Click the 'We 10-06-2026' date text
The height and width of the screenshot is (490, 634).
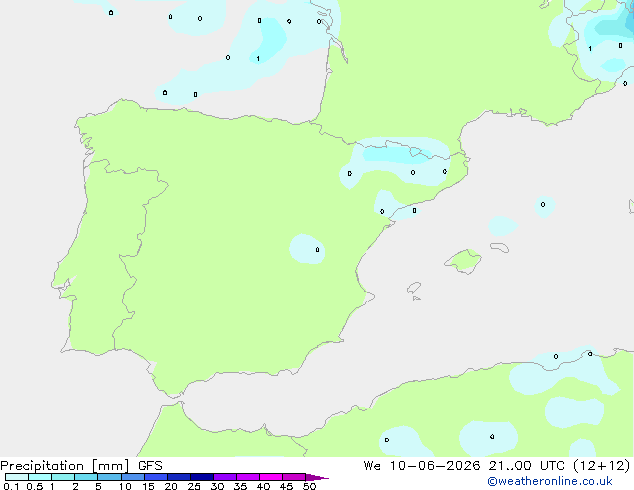coord(422,466)
